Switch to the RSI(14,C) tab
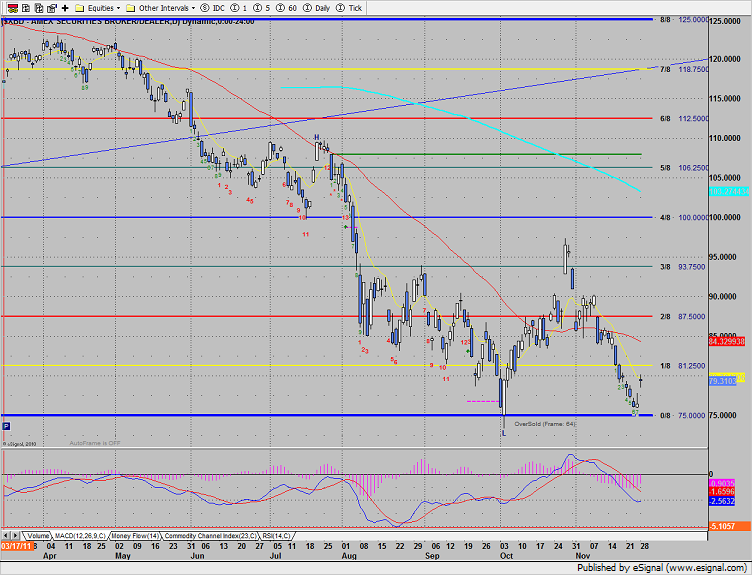 [x=276, y=536]
